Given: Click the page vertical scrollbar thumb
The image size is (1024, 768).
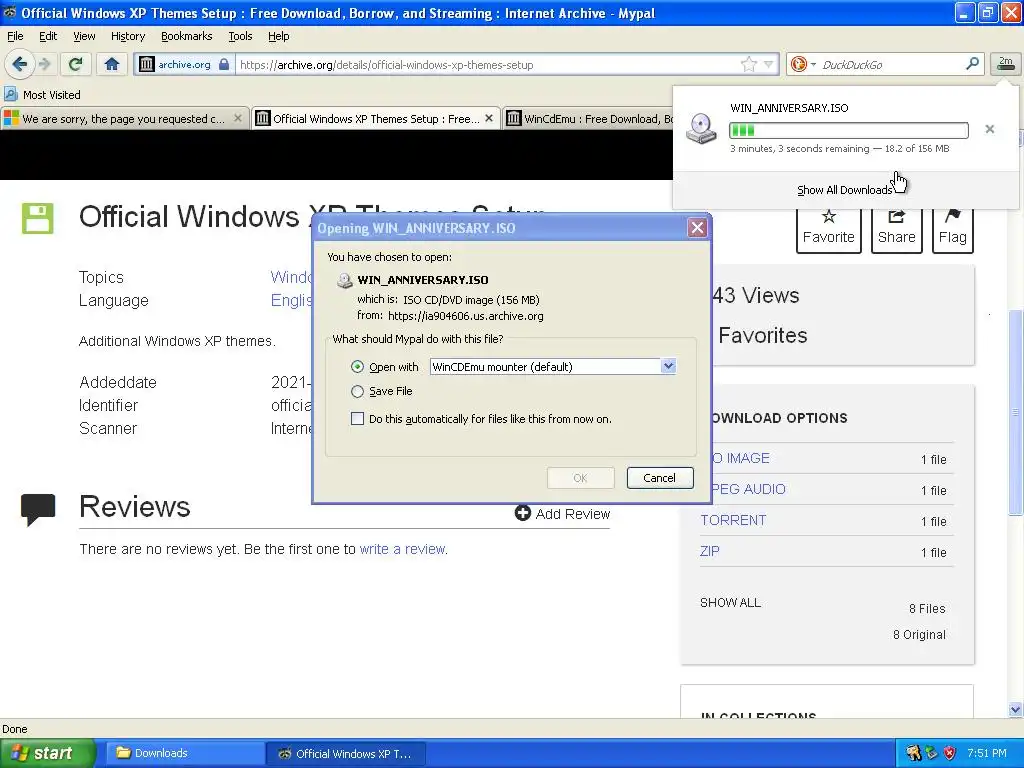Looking at the screenshot, I should click(x=1016, y=411).
